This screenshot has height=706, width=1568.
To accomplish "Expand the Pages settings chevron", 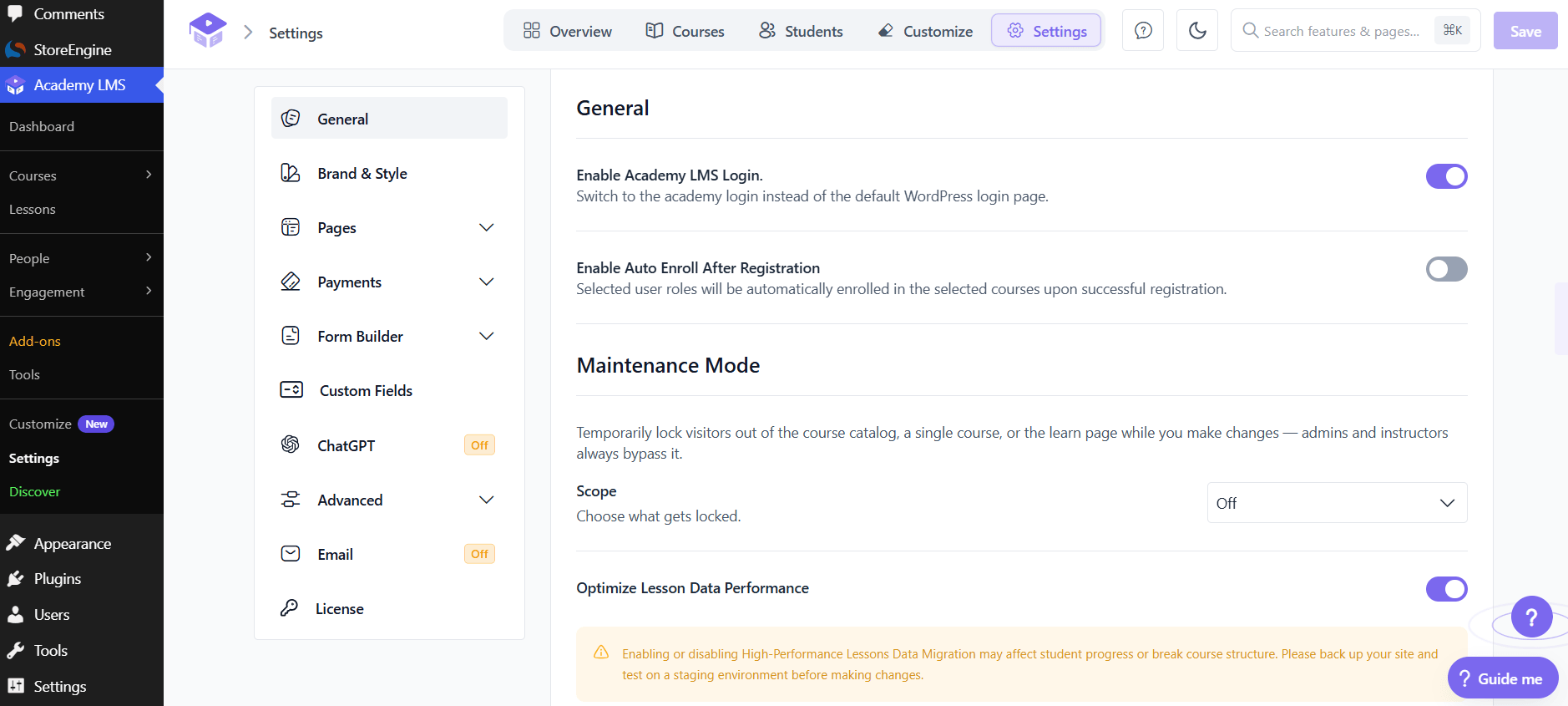I will 486,227.
